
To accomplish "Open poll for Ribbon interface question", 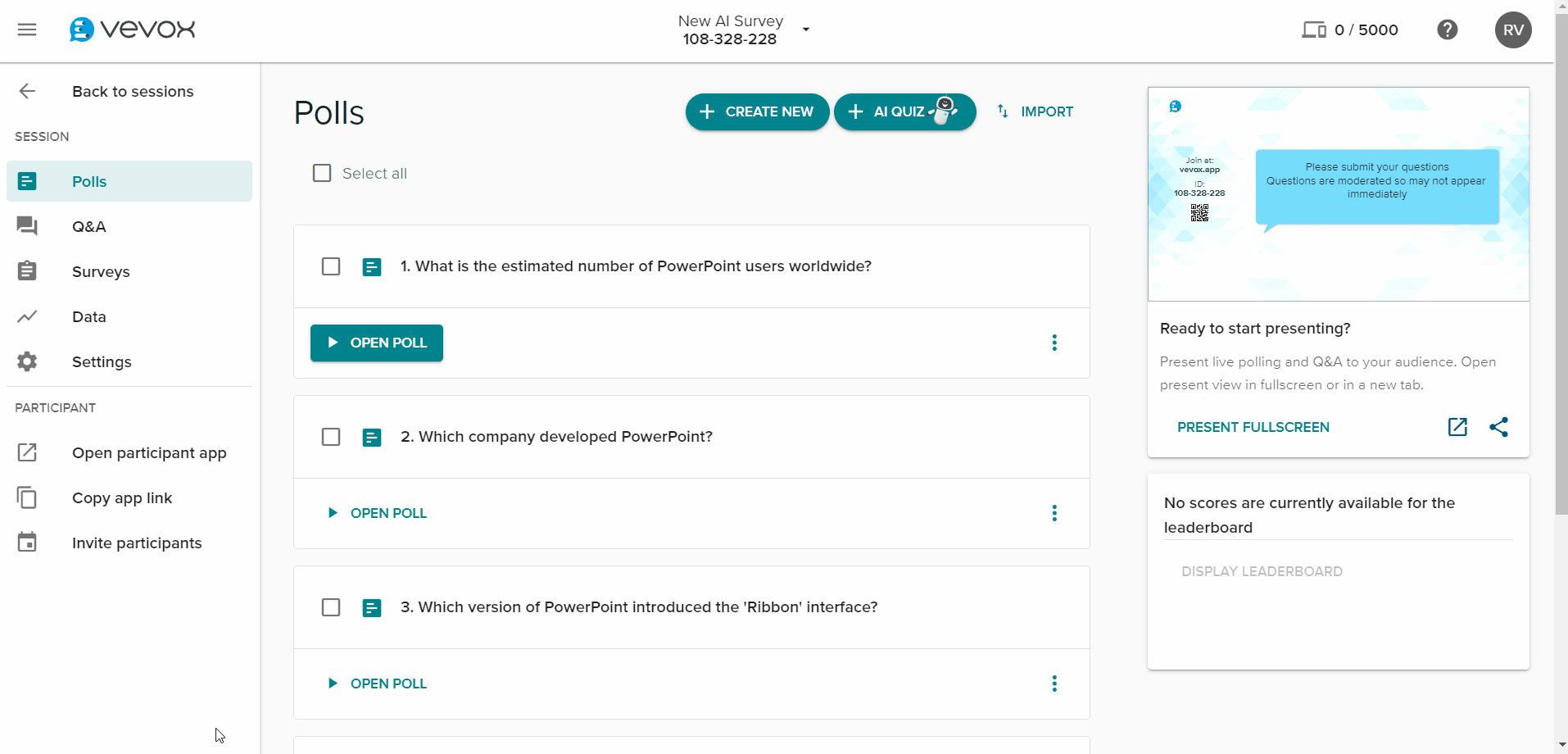I will tap(377, 684).
